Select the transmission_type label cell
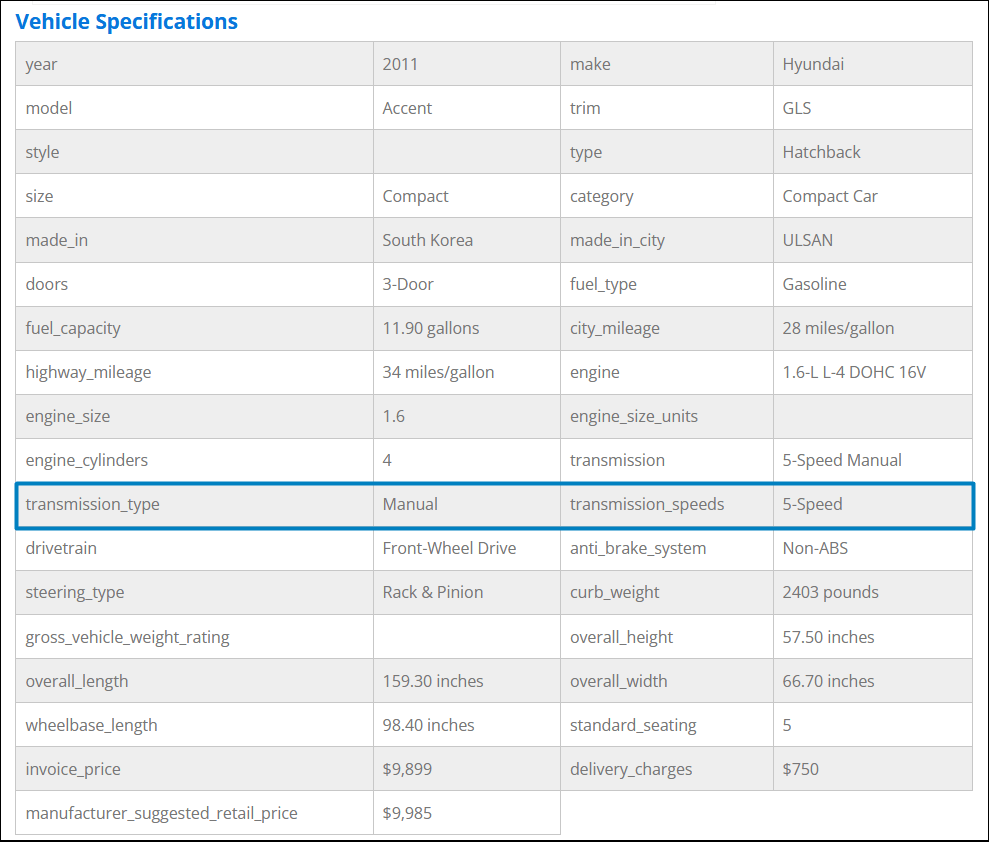The height and width of the screenshot is (842, 989). tap(93, 504)
